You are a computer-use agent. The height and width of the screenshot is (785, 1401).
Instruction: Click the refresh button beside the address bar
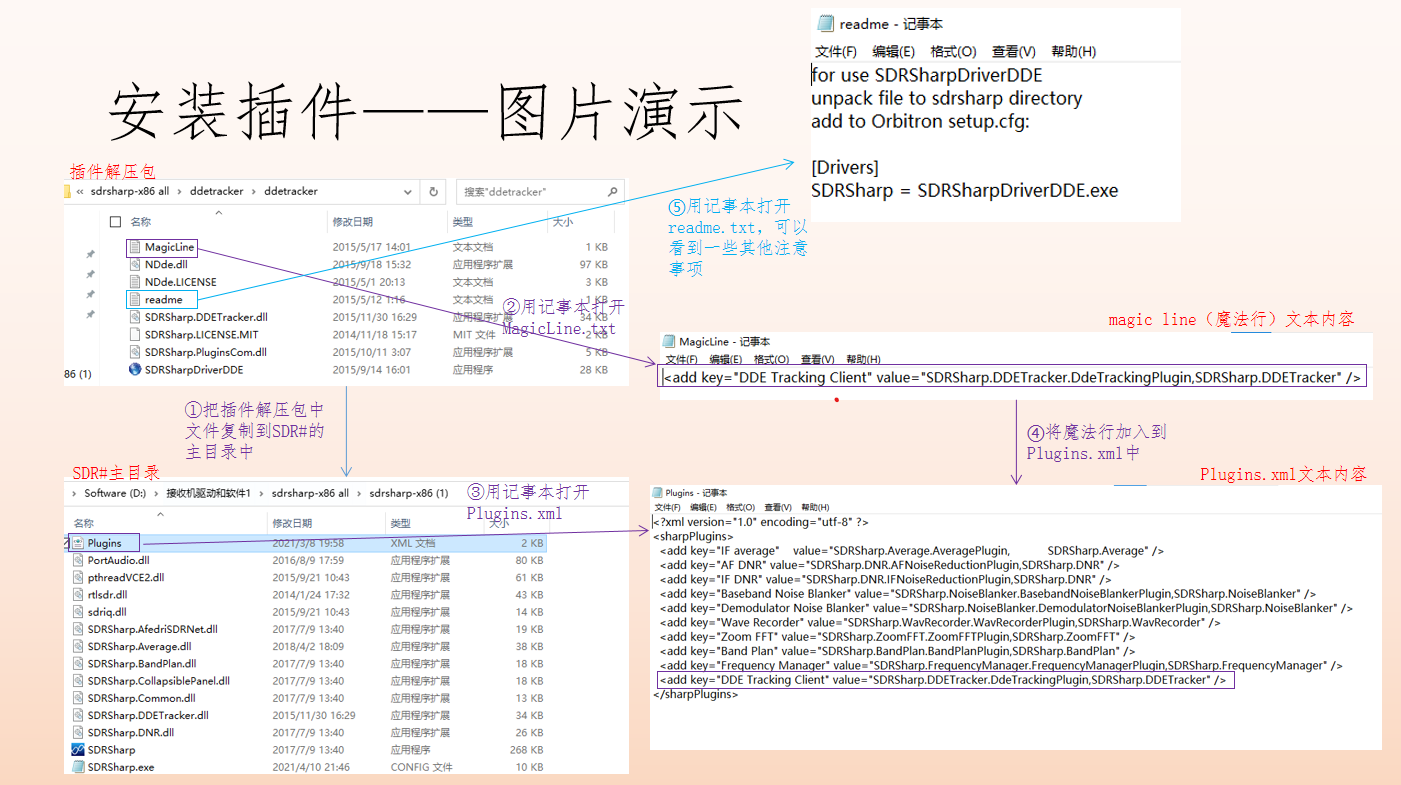pos(433,192)
